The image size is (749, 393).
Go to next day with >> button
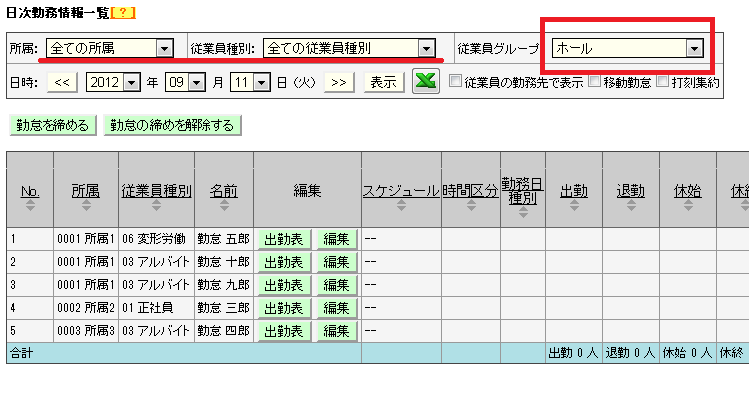(339, 82)
